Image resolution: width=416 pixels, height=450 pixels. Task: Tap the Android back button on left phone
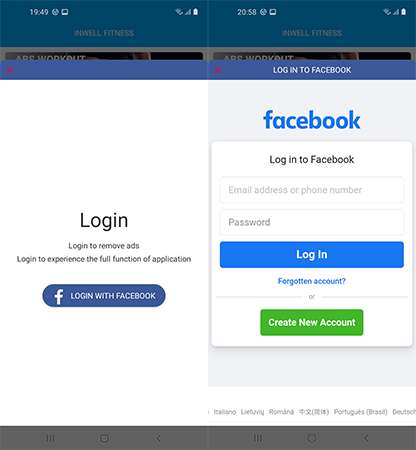click(x=158, y=438)
